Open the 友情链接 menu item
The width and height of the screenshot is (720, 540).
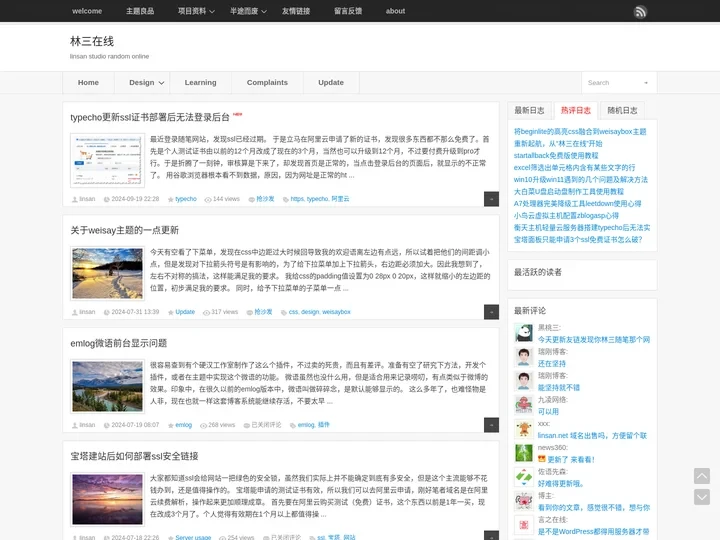pyautogui.click(x=296, y=11)
